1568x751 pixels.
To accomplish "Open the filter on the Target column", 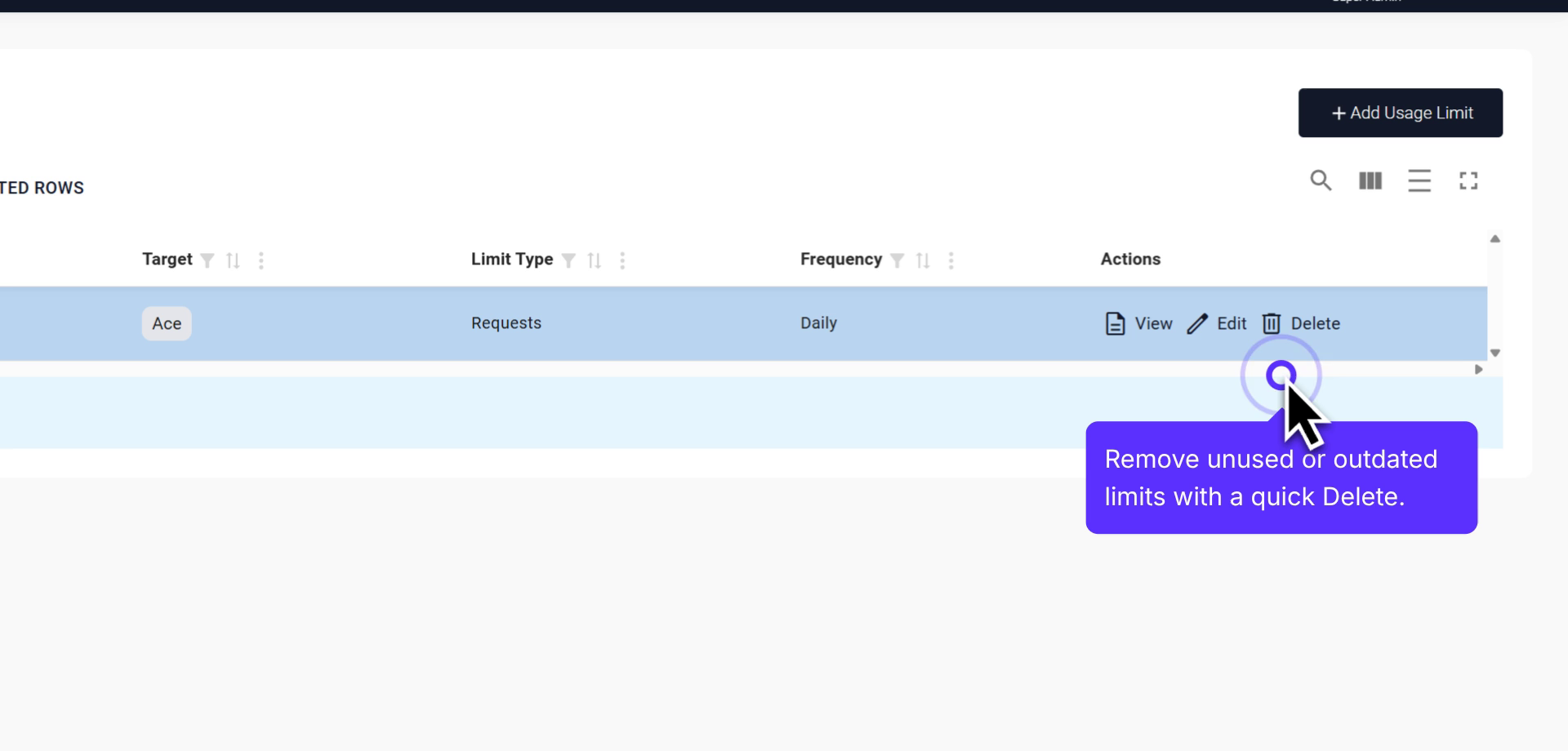I will tap(207, 260).
